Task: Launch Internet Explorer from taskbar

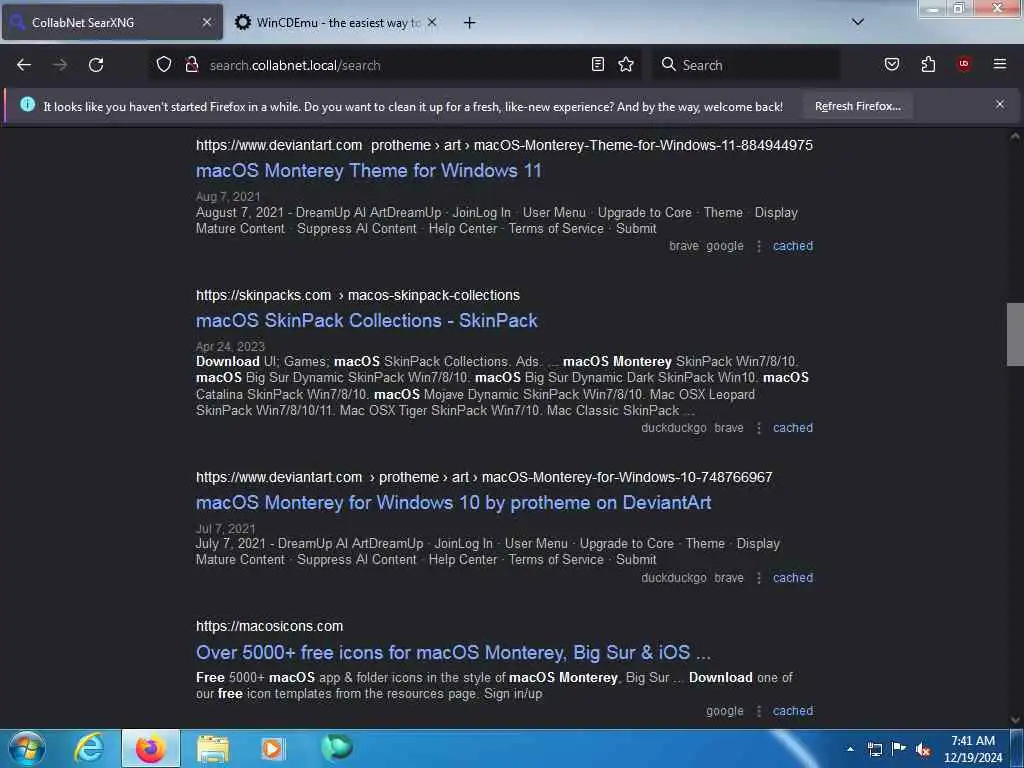Action: pyautogui.click(x=89, y=748)
